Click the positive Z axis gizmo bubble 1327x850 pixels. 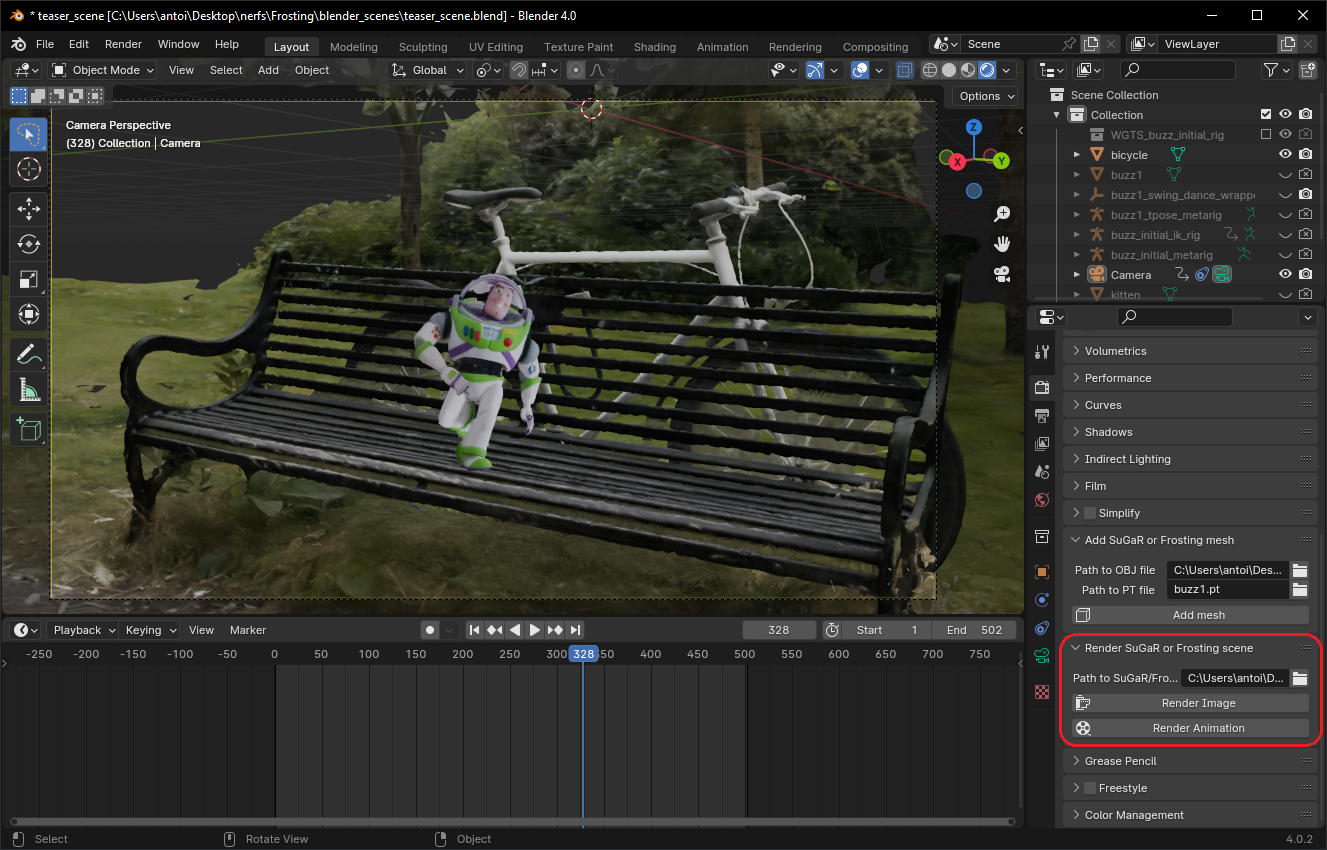coord(973,128)
